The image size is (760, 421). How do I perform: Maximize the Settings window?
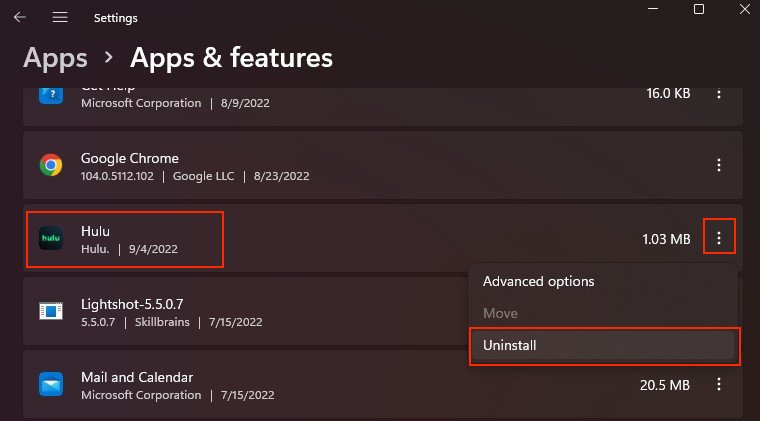click(x=698, y=9)
